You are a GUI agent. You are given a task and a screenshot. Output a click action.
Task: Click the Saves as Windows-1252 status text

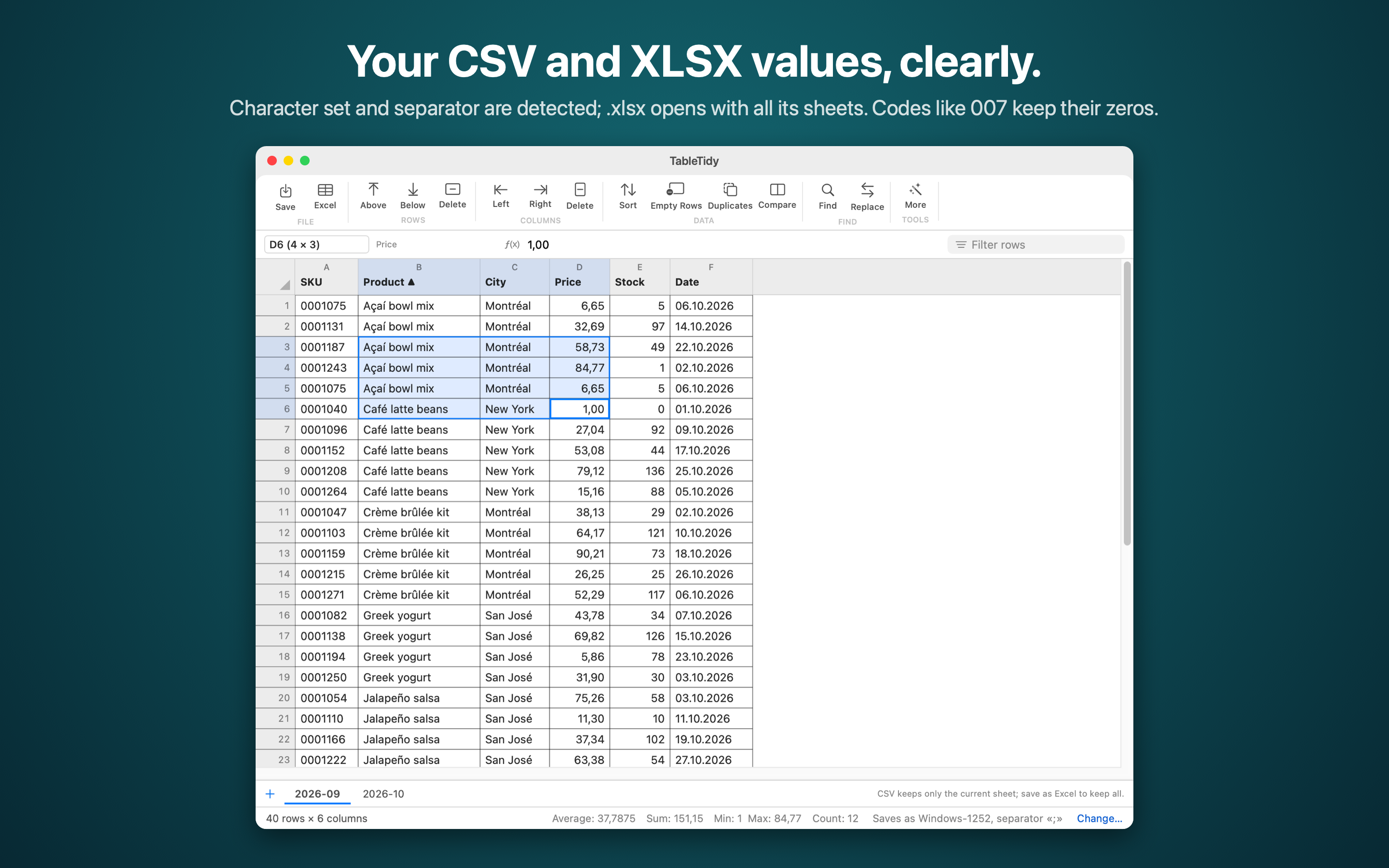pyautogui.click(x=967, y=819)
